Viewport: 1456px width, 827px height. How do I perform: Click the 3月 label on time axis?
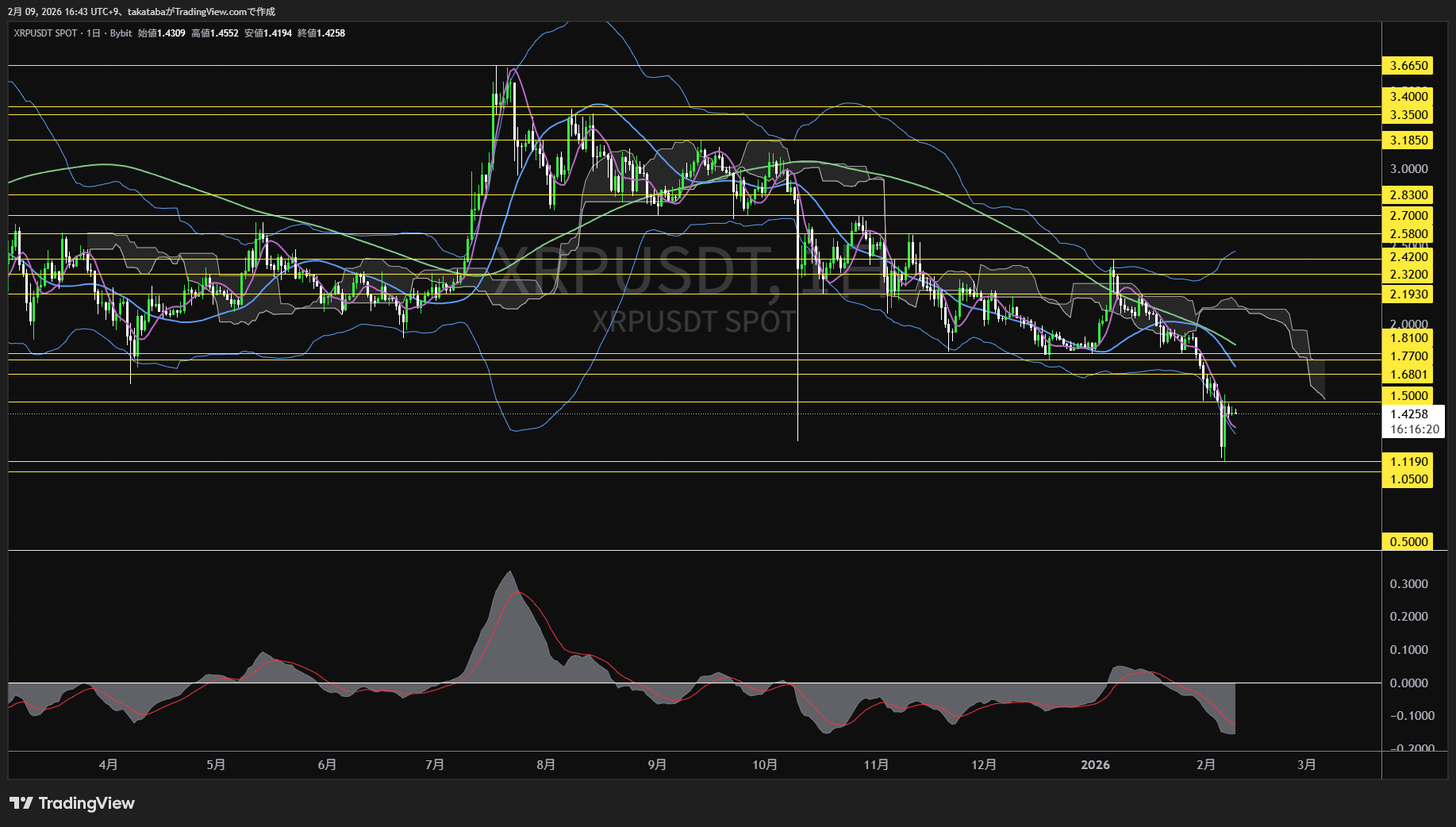pyautogui.click(x=1306, y=764)
